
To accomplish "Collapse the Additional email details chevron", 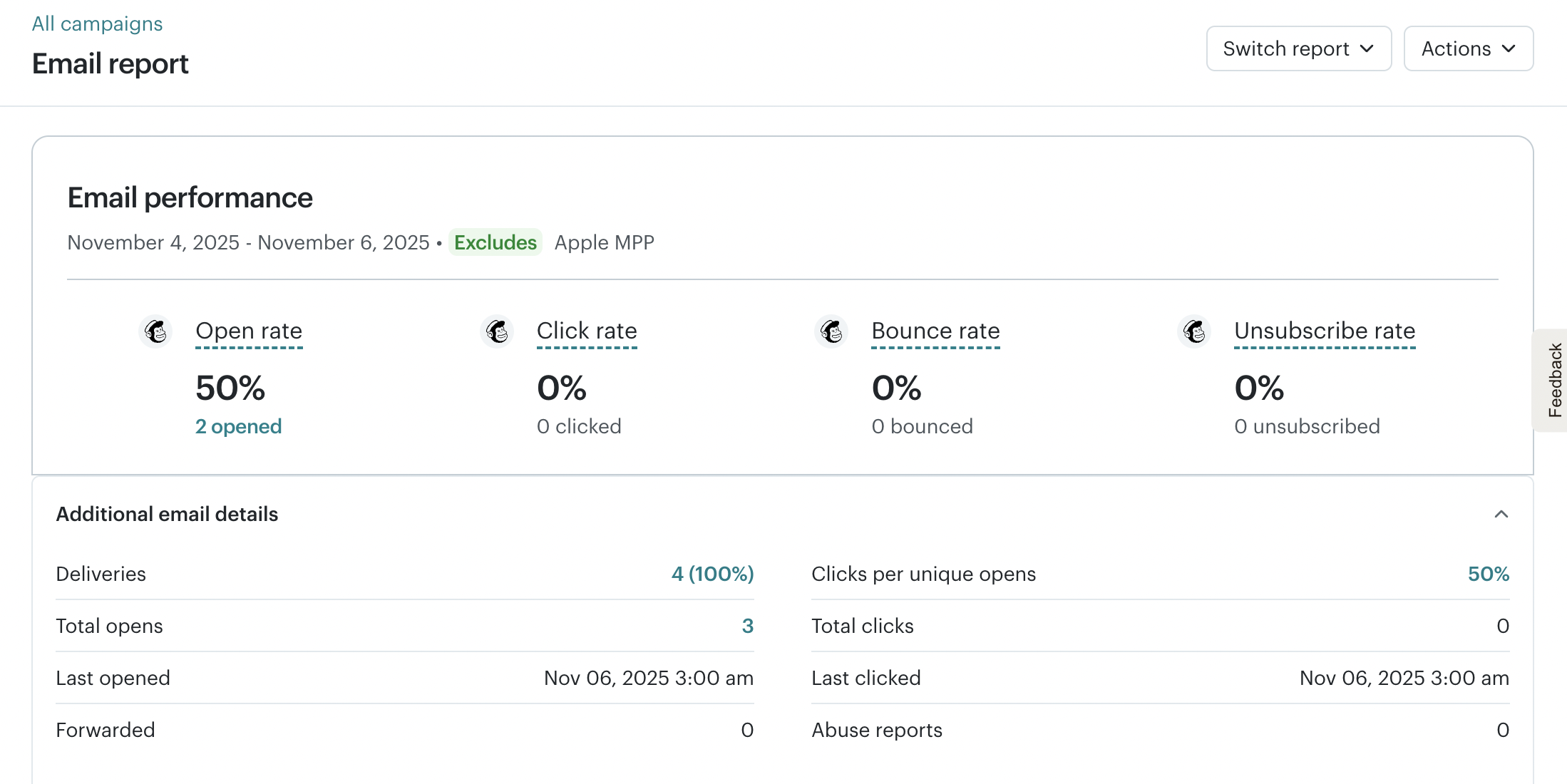I will (x=1501, y=515).
